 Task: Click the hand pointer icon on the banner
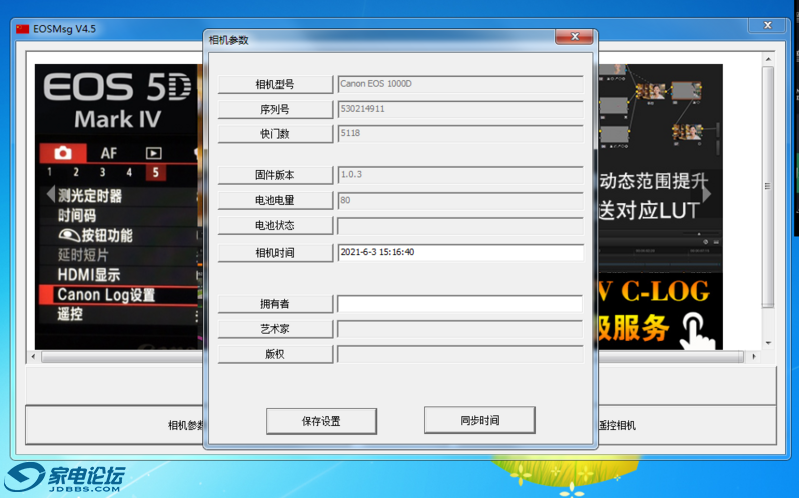coord(697,331)
